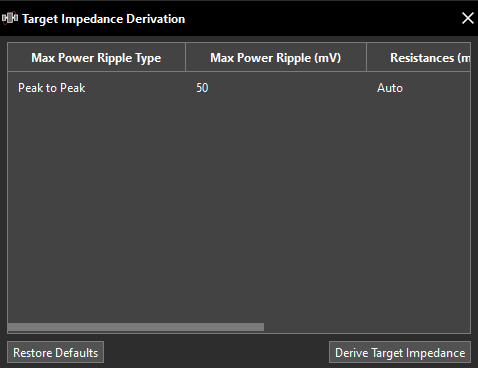Sort by Max Power Ripple (mV) header
This screenshot has width=478, height=368.
click(276, 58)
